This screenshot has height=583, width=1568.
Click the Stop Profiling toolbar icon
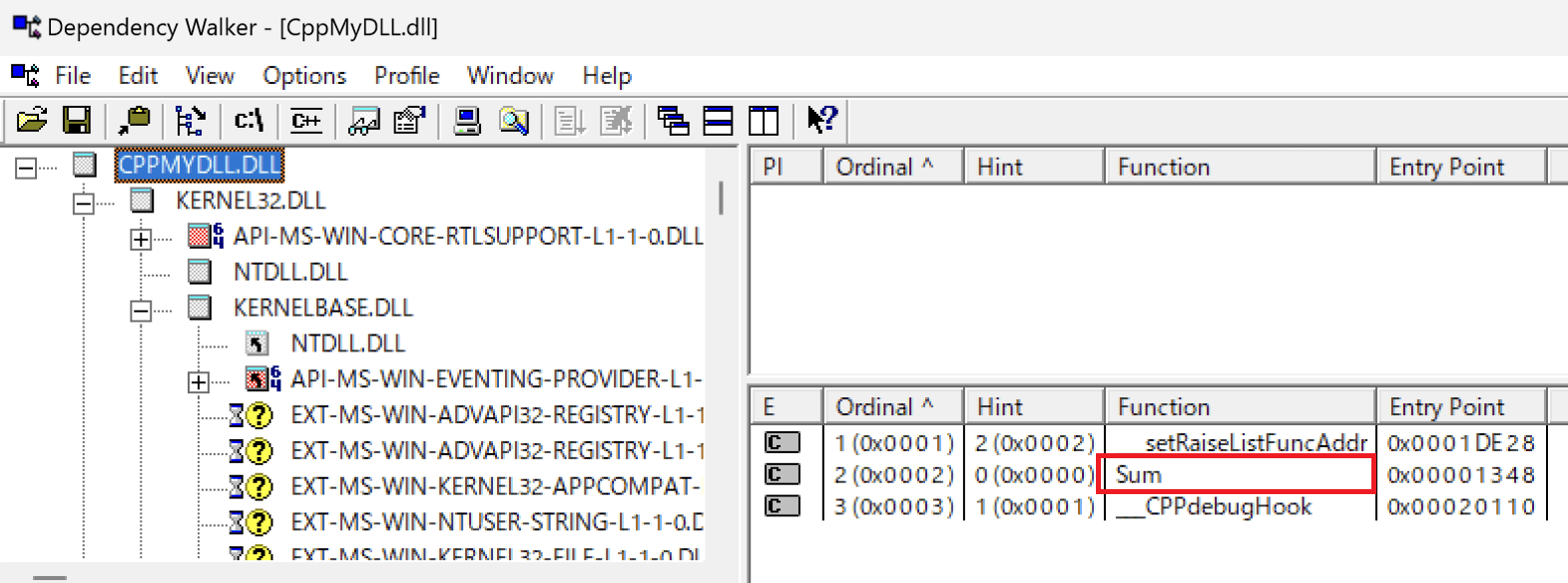pyautogui.click(x=617, y=121)
